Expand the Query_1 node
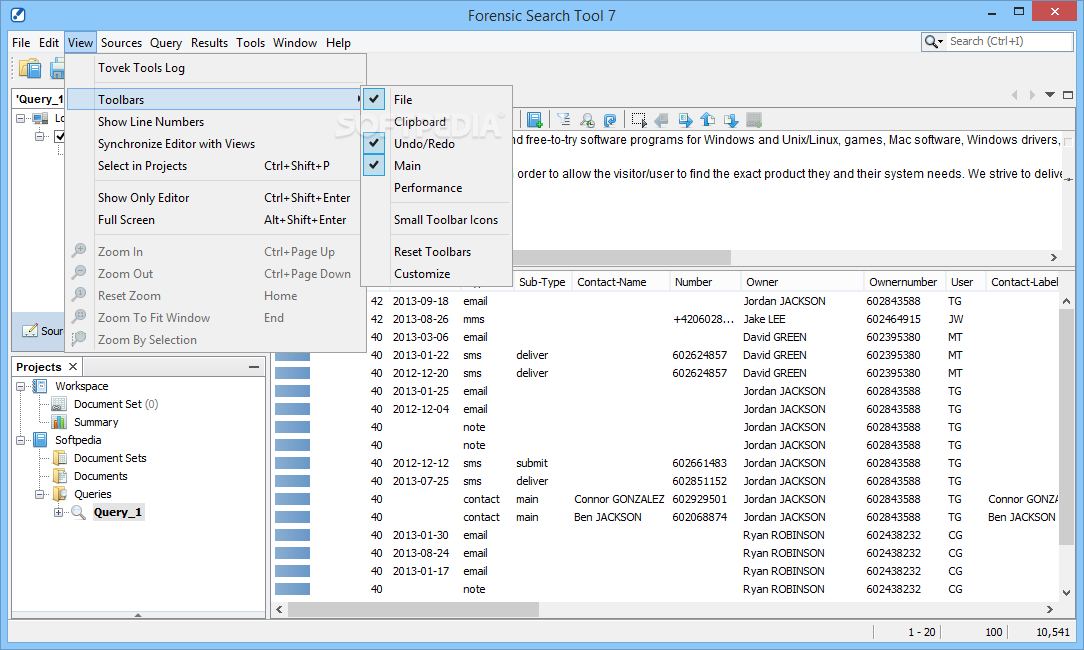The height and width of the screenshot is (650, 1084). click(59, 512)
